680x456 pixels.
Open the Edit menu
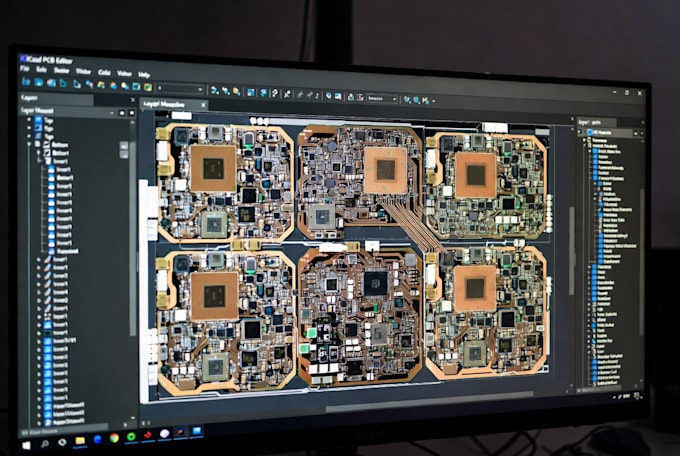[x=41, y=69]
